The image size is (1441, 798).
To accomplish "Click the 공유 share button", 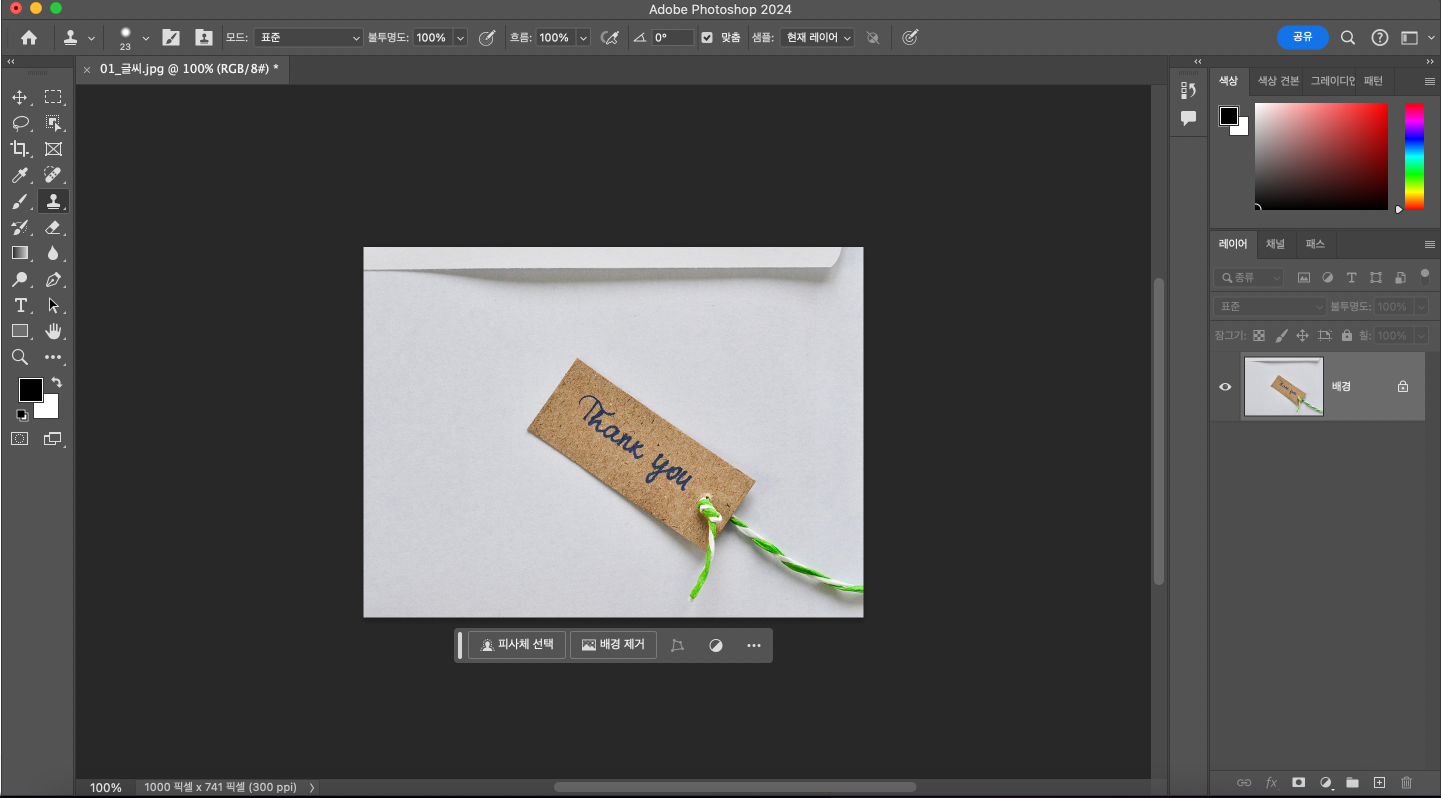I will click(x=1302, y=37).
